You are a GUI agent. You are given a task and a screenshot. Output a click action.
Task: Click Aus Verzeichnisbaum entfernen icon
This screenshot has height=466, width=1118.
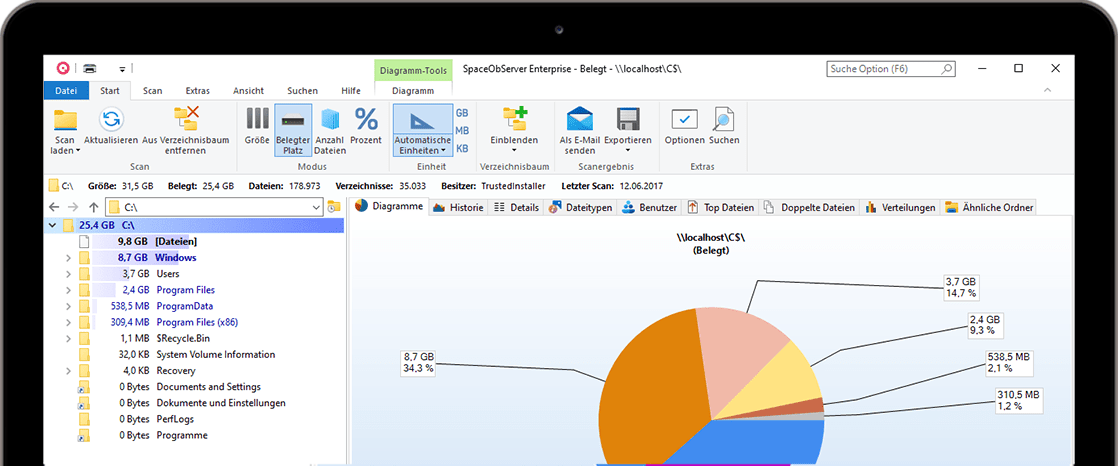[x=186, y=118]
